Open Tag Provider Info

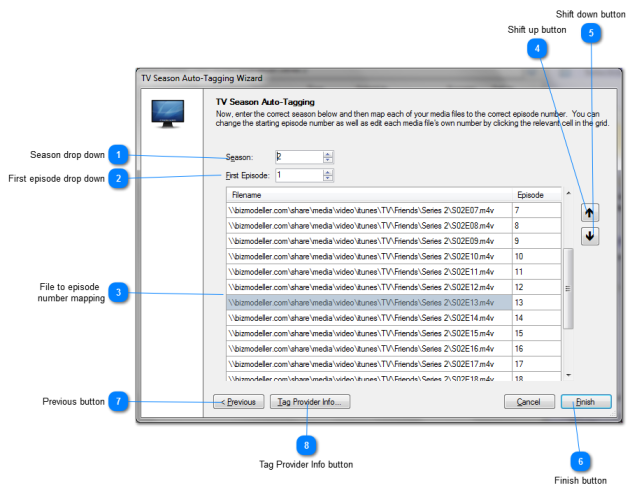point(309,401)
